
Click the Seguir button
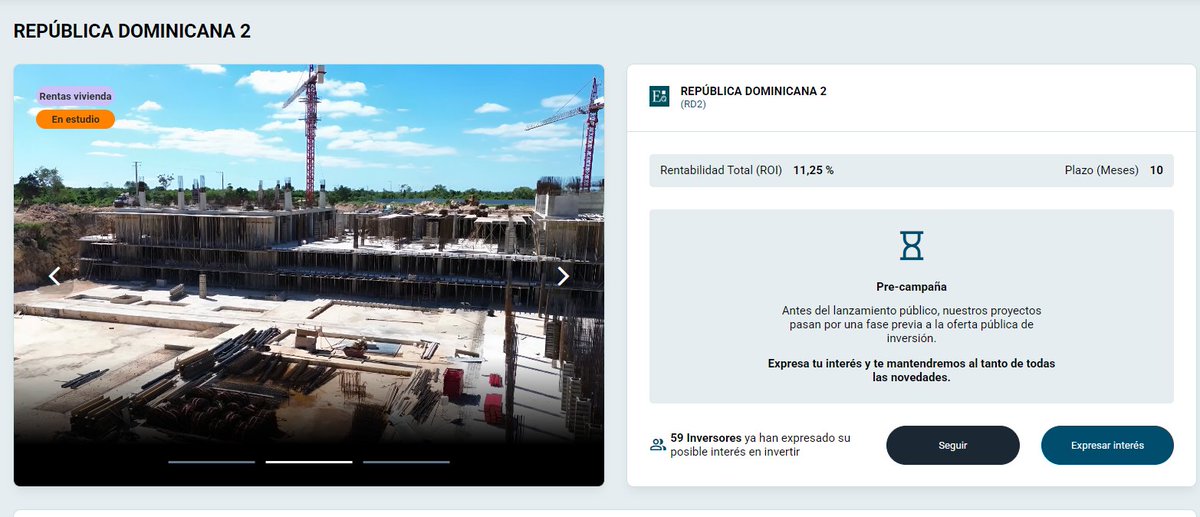953,445
